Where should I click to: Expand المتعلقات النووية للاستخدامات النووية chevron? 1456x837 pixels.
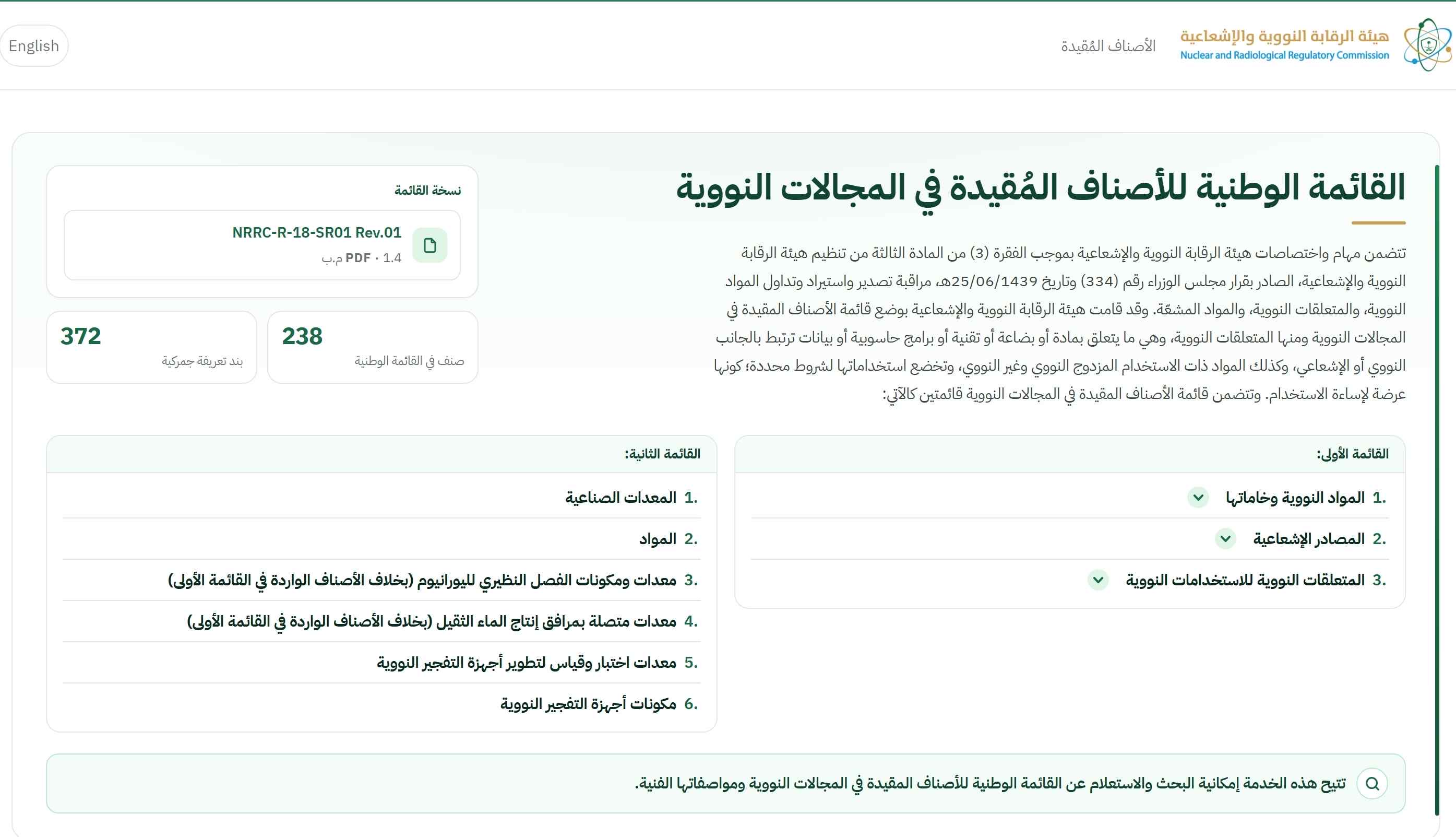point(1098,580)
